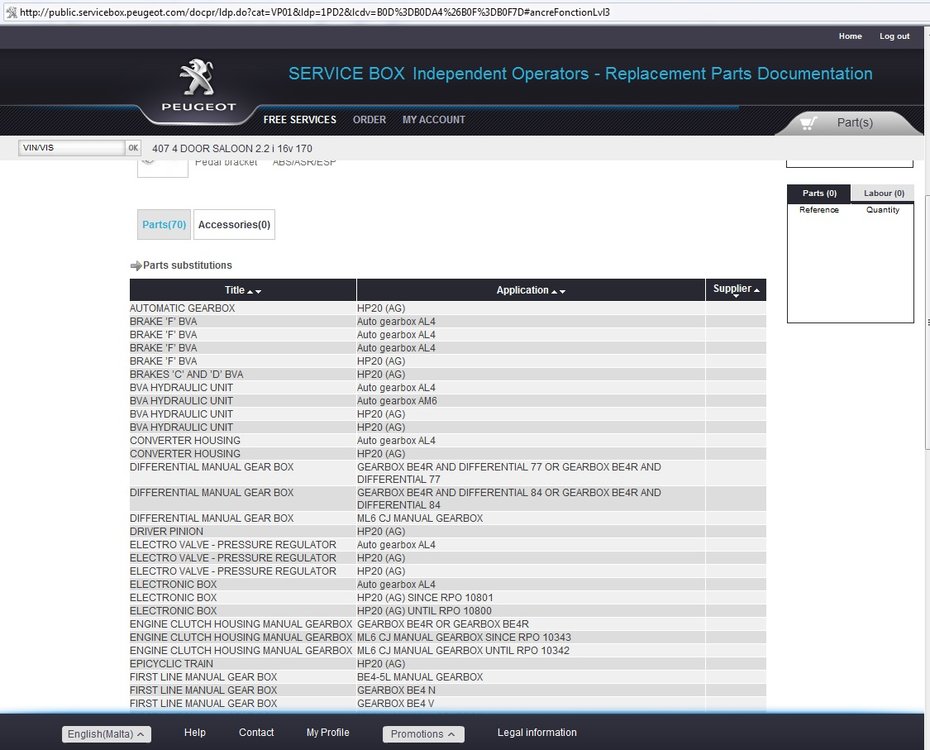Select the EPICYCLIC TRAIN row
This screenshot has width=930, height=750.
click(448, 663)
